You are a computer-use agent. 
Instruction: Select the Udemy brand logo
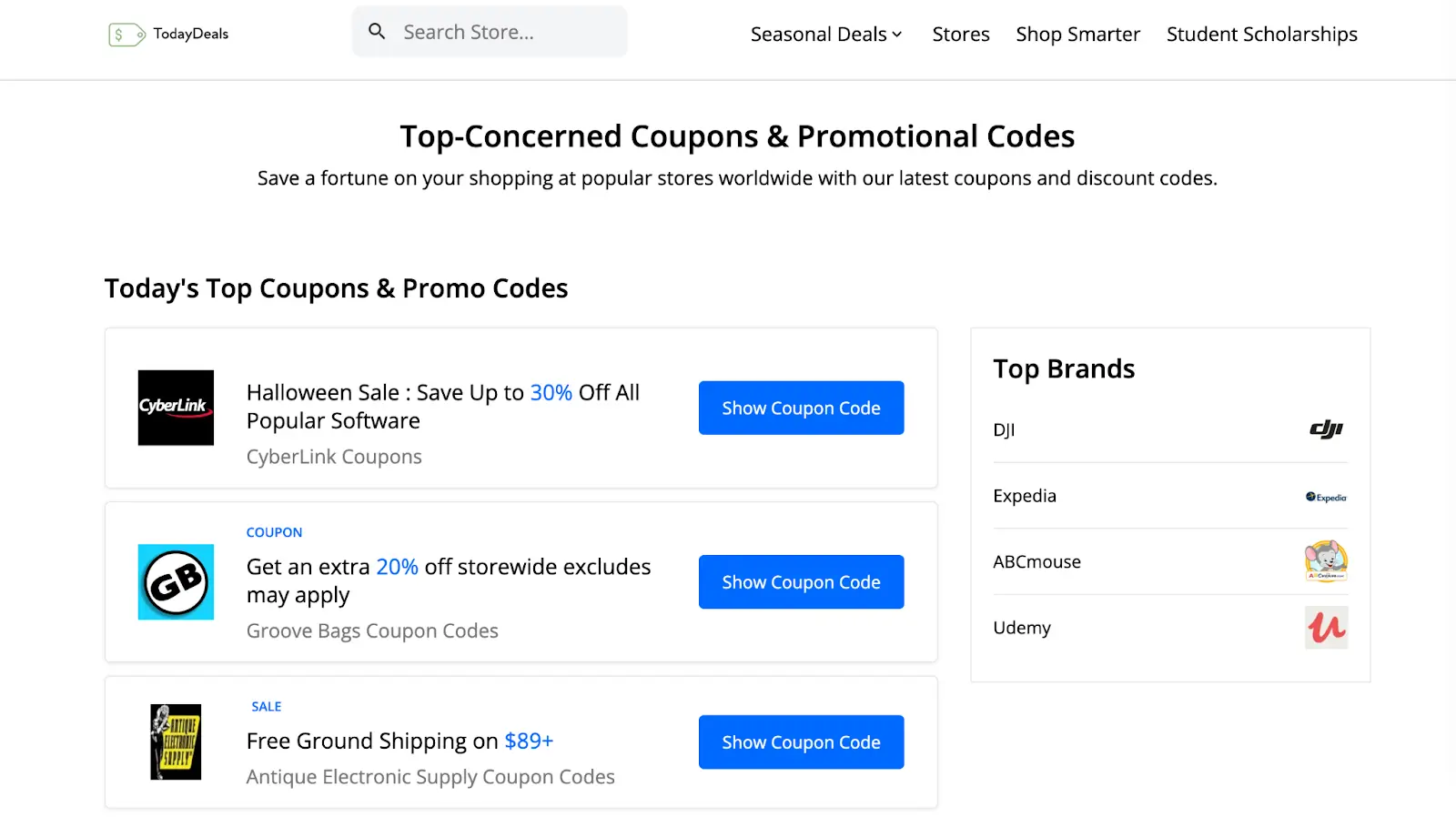pos(1325,627)
